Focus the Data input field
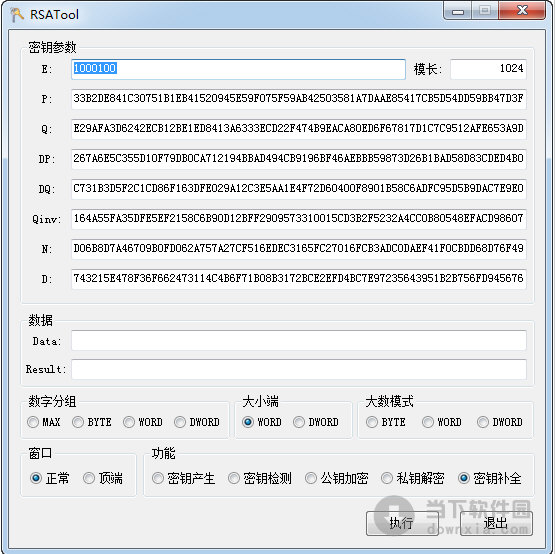The height and width of the screenshot is (554, 555). tap(299, 341)
